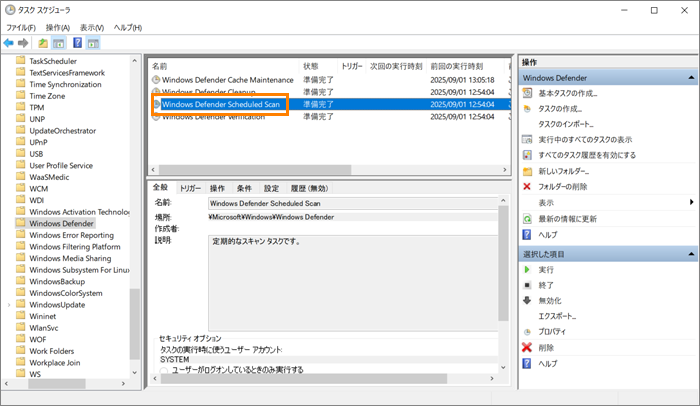Click the Forward arrow toolbar icon
The image size is (700, 406).
pos(23,43)
